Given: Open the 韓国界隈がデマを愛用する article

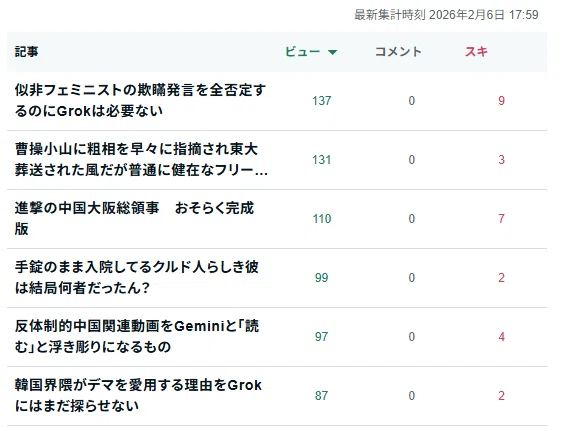Looking at the screenshot, I should point(138,396).
